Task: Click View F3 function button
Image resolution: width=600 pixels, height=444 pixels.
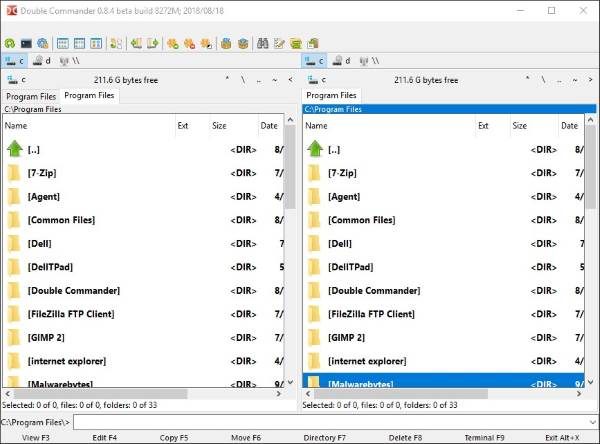Action: coord(36,437)
